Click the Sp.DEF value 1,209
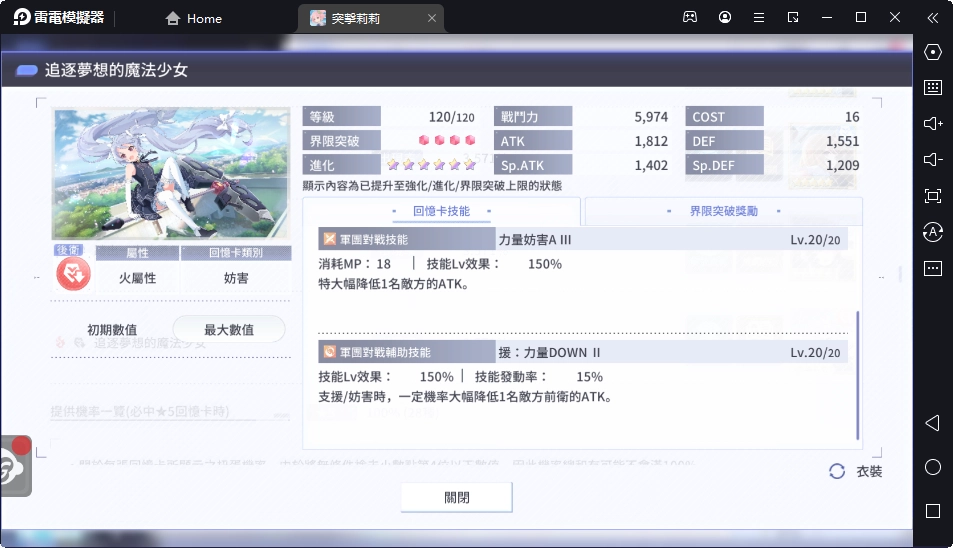 pos(842,165)
